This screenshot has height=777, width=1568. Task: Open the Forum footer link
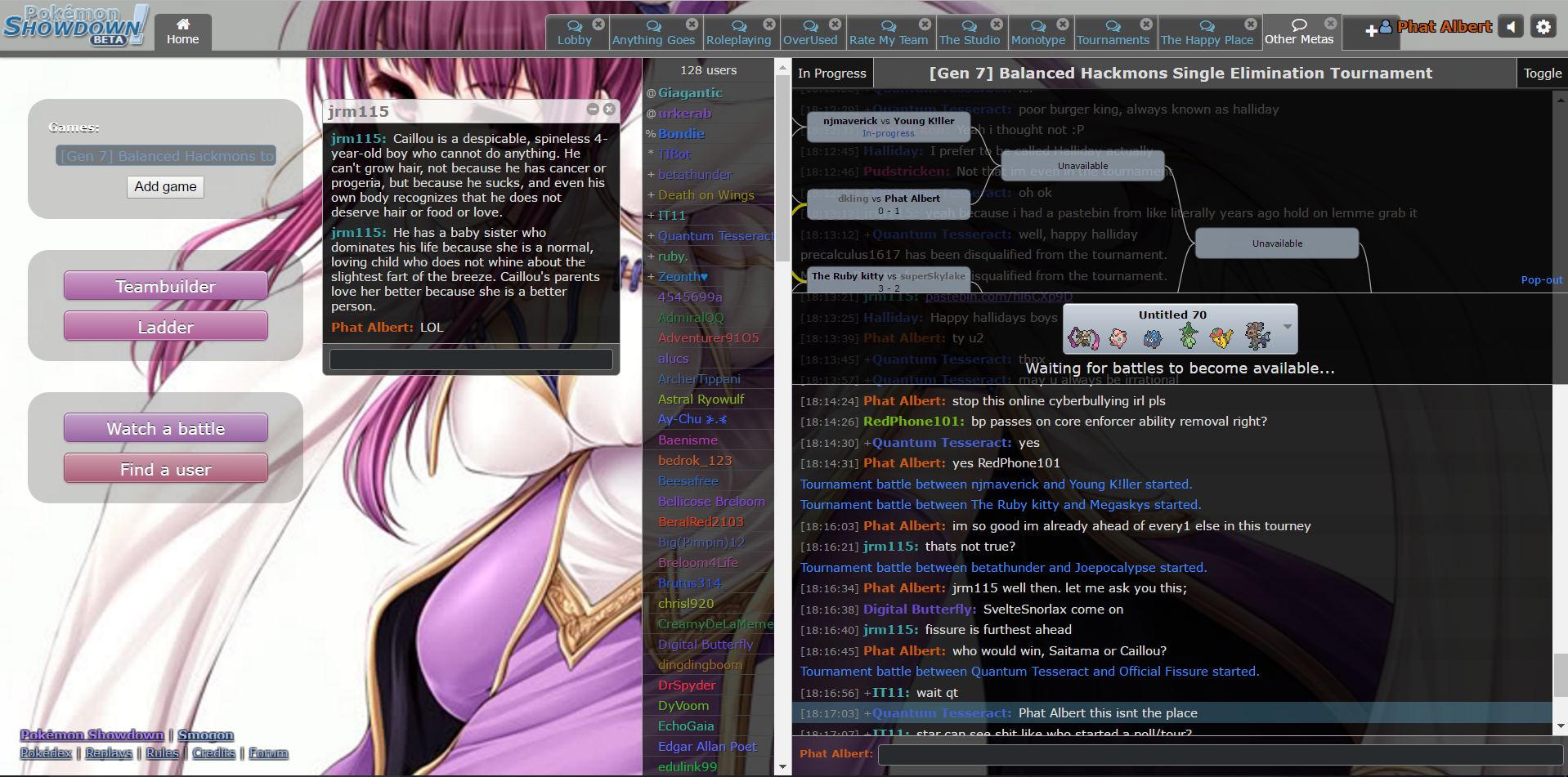click(x=269, y=752)
